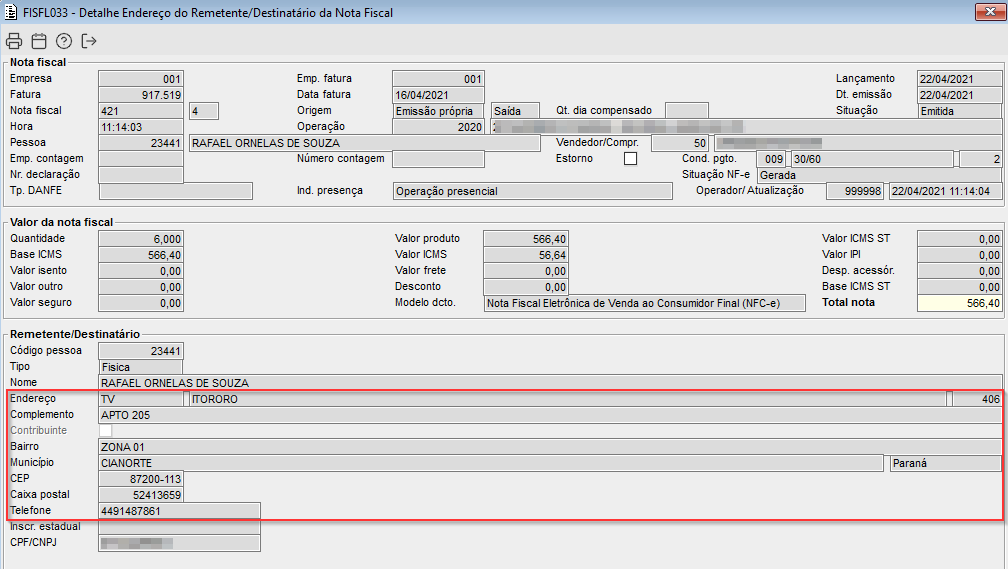Click the Nota fiscal field 421

click(141, 111)
